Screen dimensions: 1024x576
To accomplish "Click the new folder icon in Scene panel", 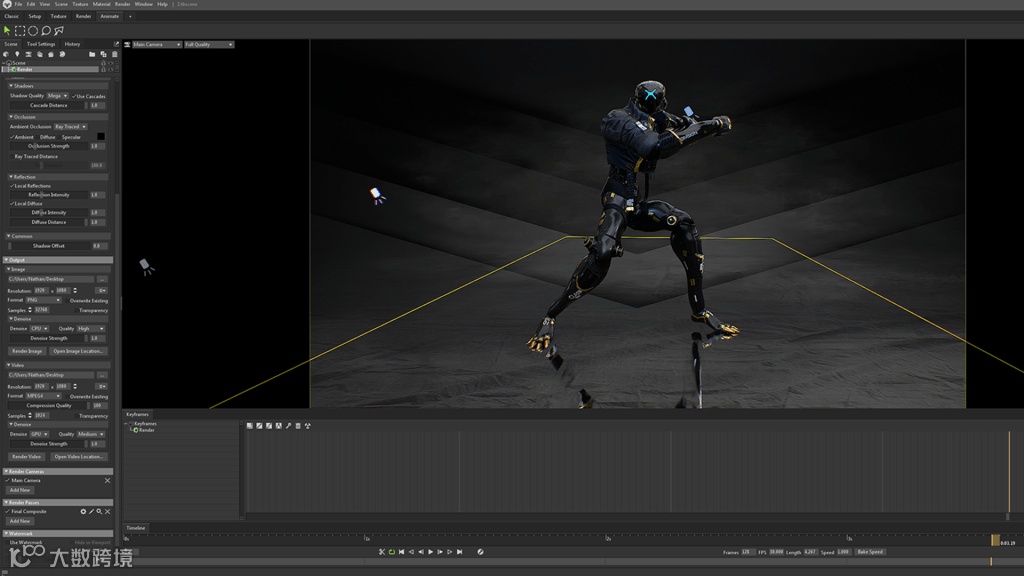I will tap(92, 54).
